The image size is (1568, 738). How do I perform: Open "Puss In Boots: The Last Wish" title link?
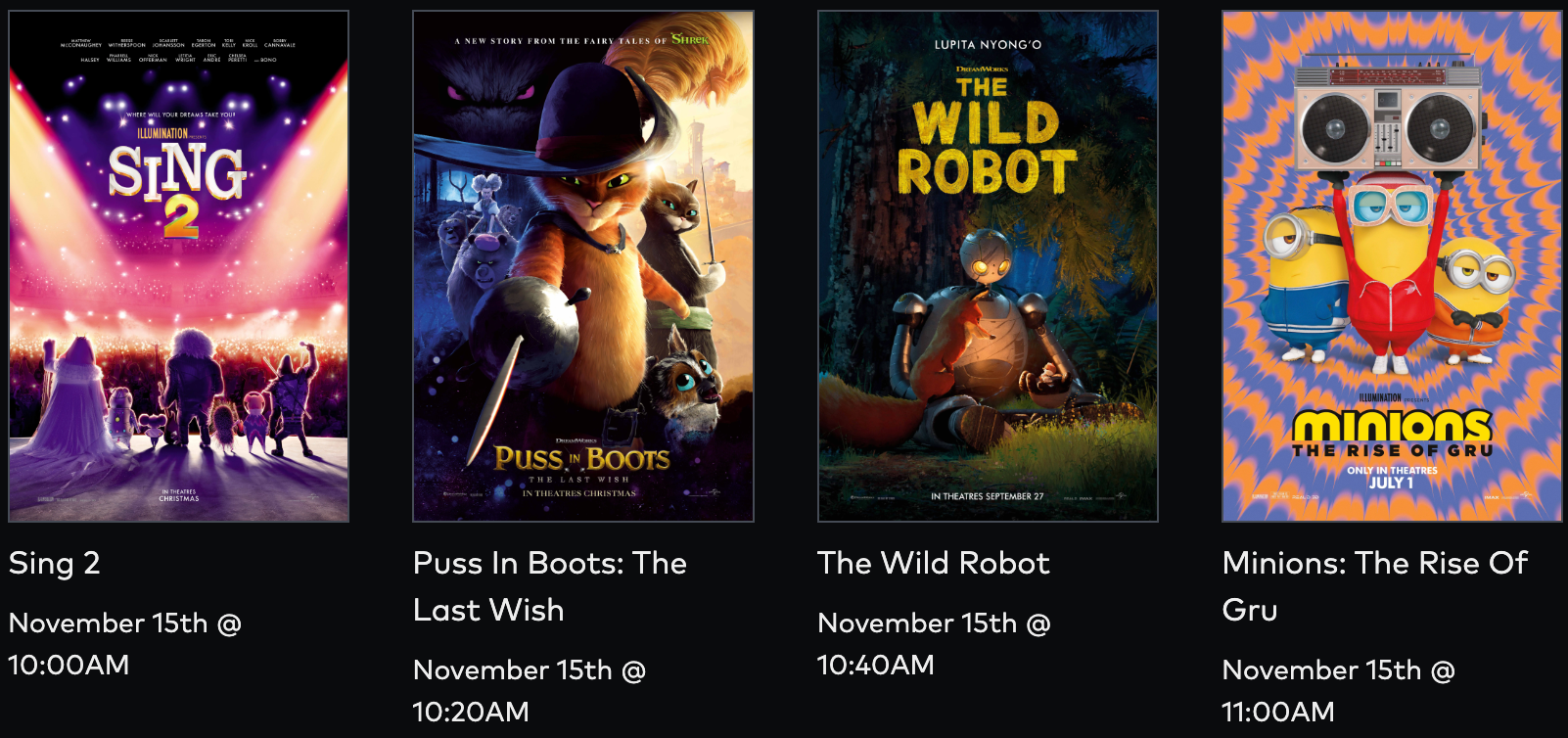point(550,586)
